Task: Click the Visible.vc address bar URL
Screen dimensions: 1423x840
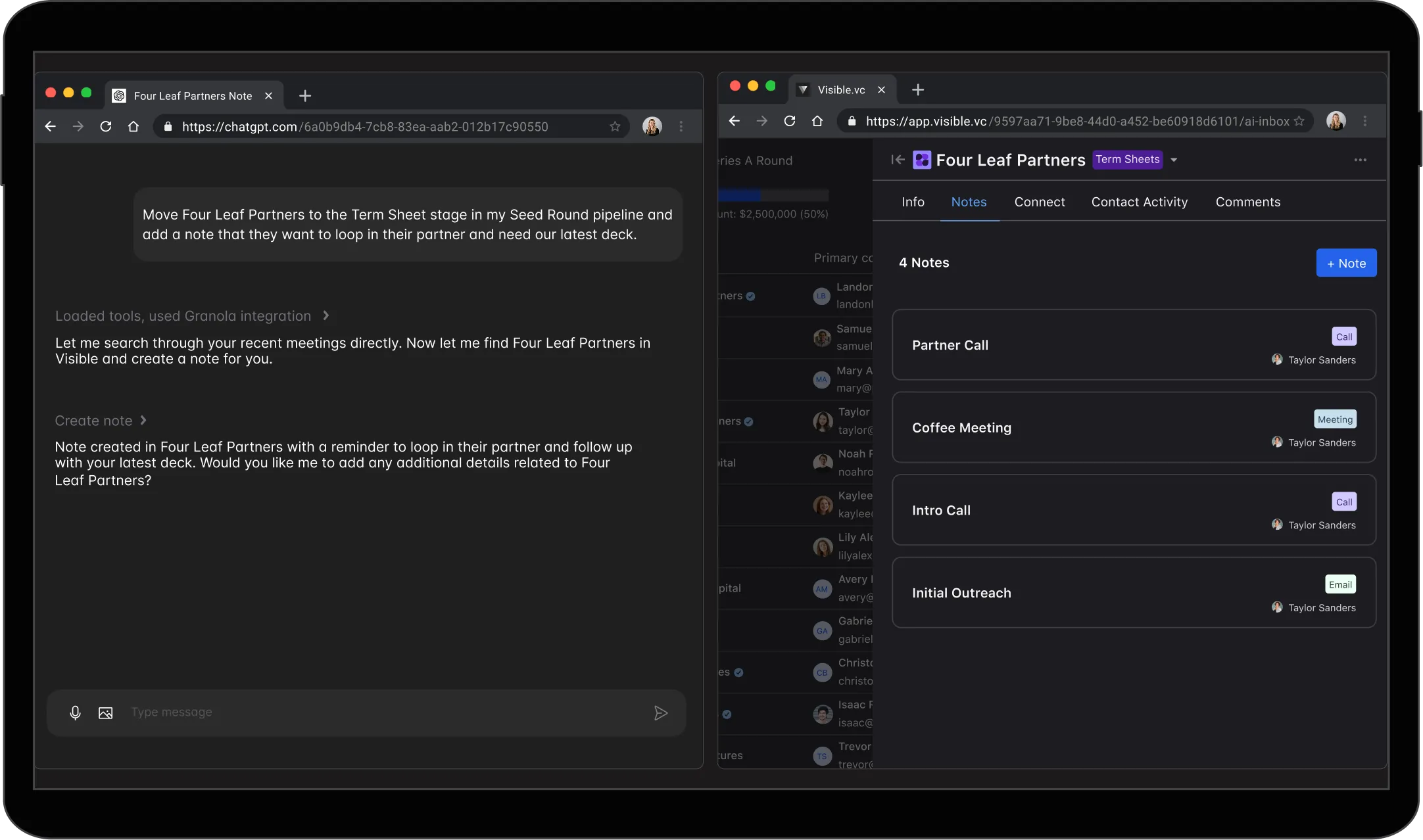Action: tap(1077, 121)
